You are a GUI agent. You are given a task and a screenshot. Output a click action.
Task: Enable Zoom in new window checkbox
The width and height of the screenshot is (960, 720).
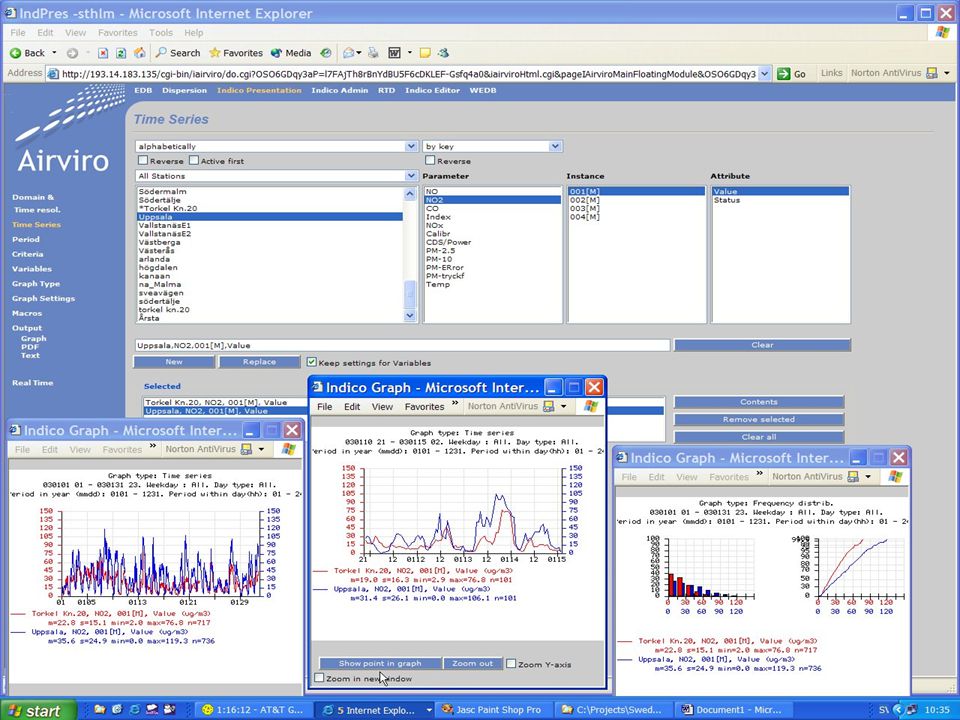(x=319, y=678)
